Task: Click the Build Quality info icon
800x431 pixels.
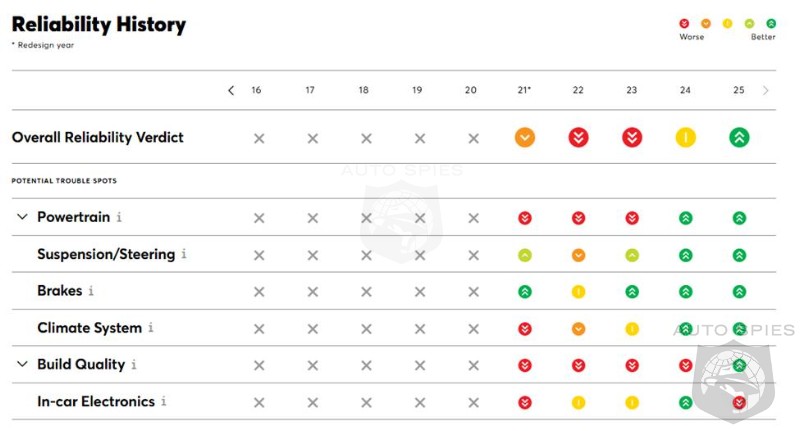Action: 134,365
